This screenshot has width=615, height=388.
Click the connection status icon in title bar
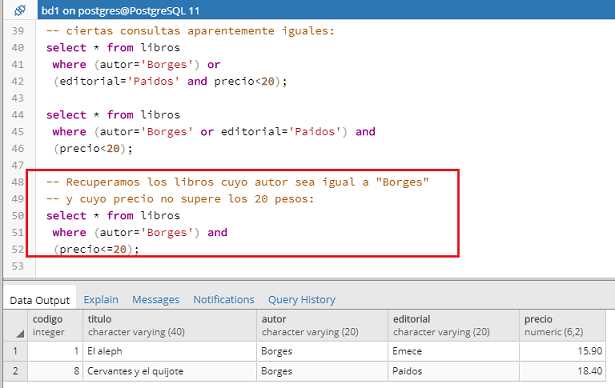(19, 10)
